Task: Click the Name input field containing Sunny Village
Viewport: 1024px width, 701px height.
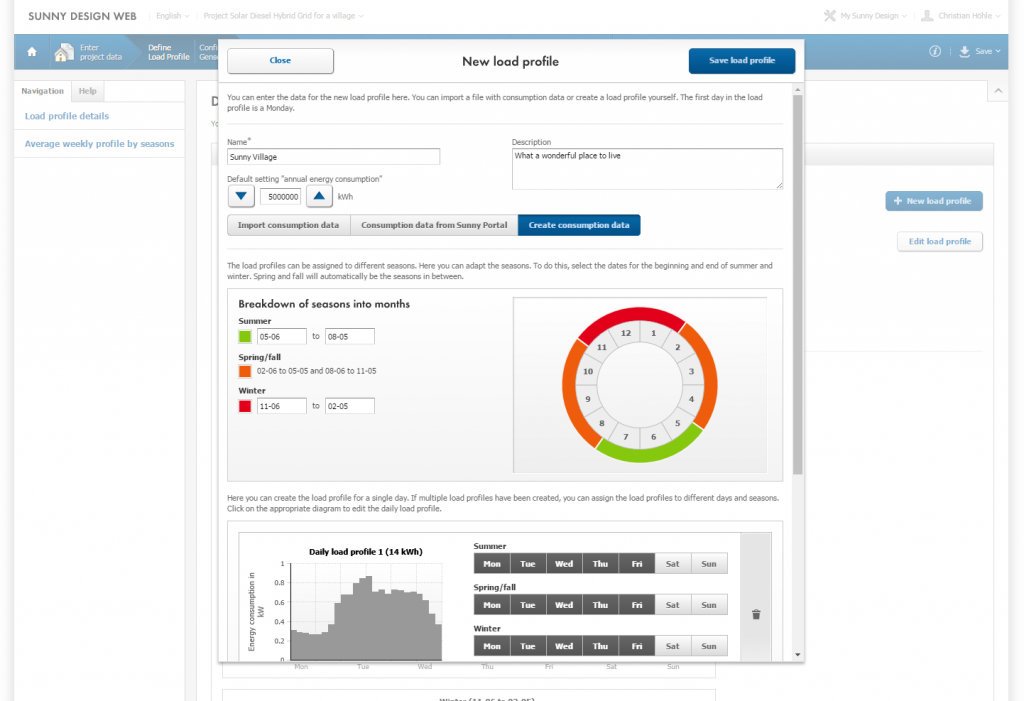Action: (x=334, y=157)
